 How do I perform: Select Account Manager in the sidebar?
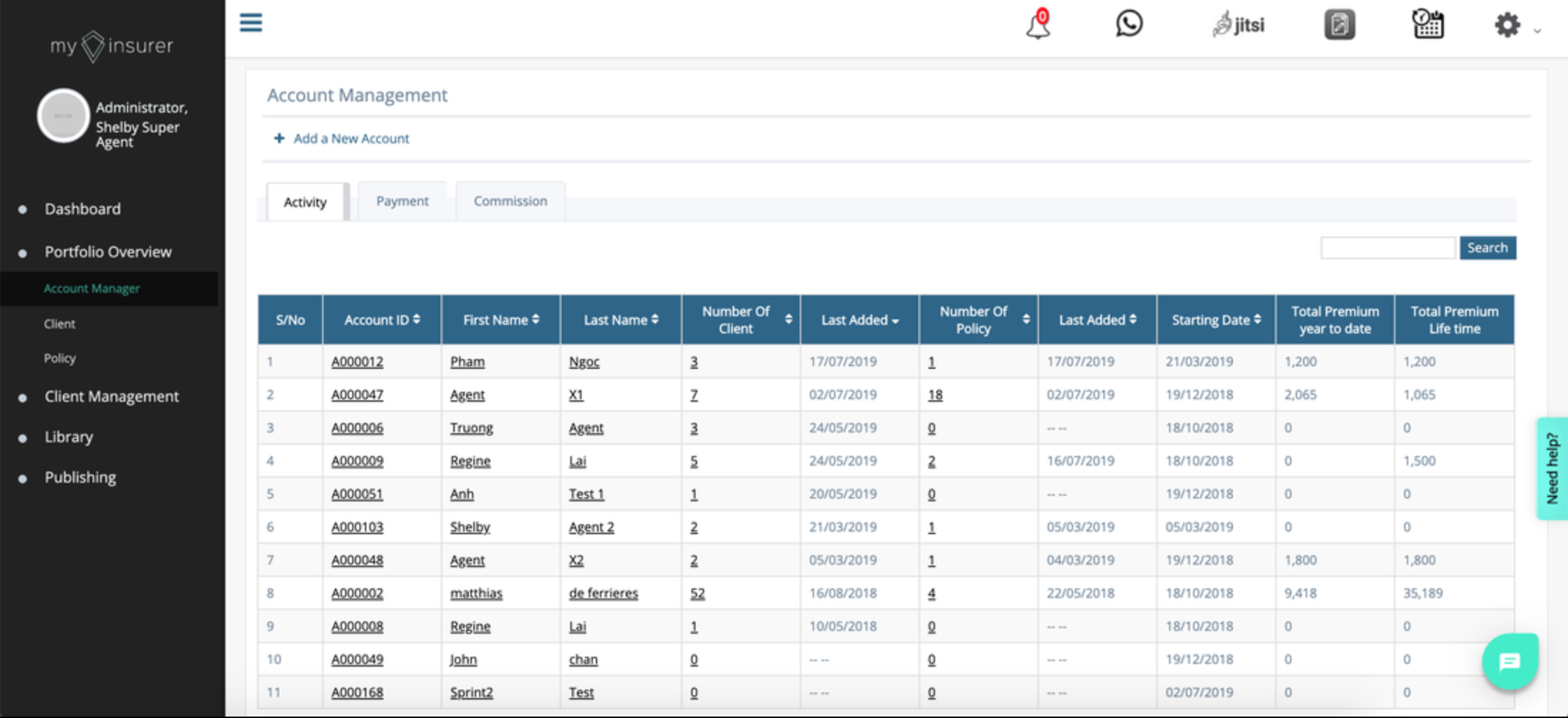click(x=92, y=288)
